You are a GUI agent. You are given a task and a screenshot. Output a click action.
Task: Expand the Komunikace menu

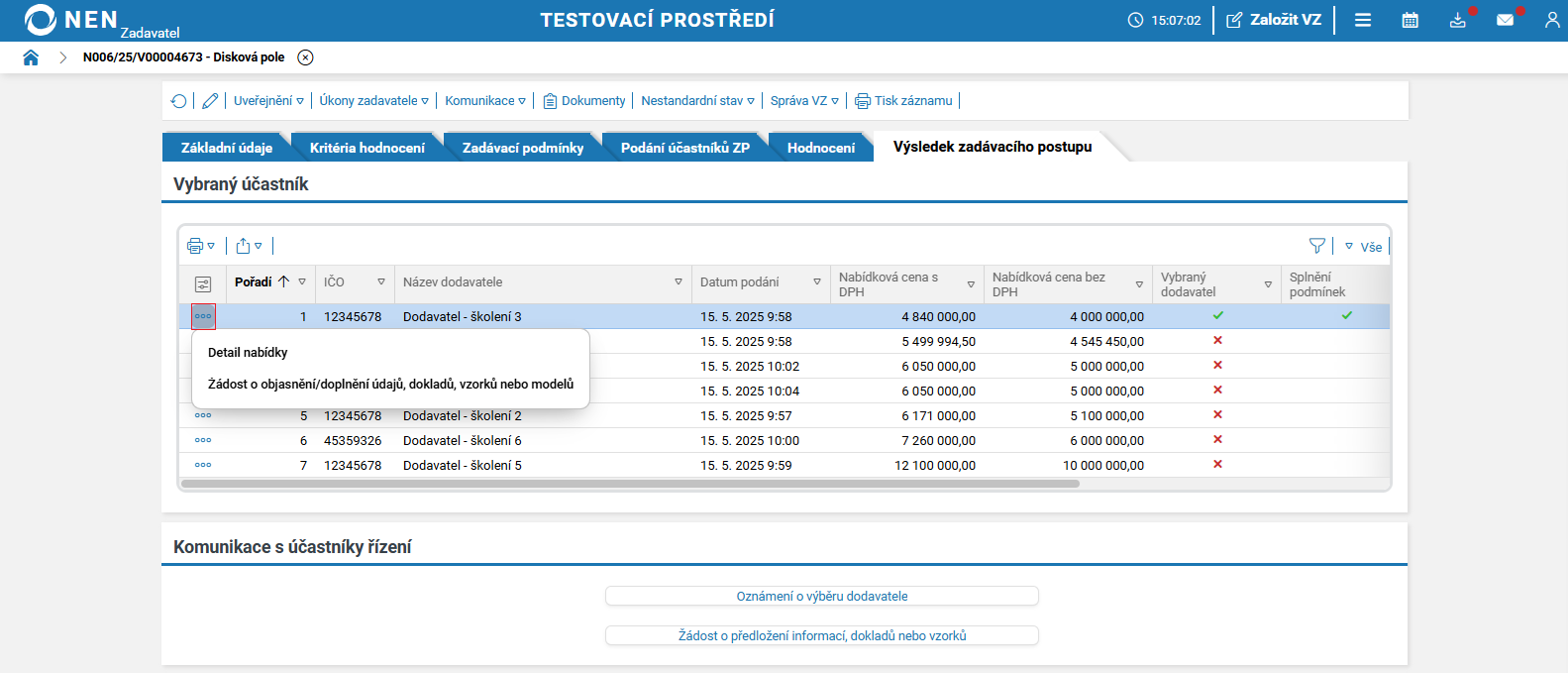coord(485,101)
